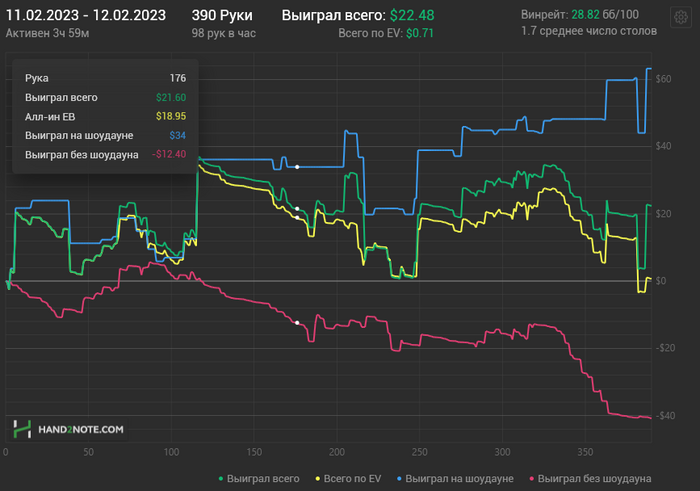Open the graph settings gear icon
Screen dimensions: 700x491
coord(681,17)
